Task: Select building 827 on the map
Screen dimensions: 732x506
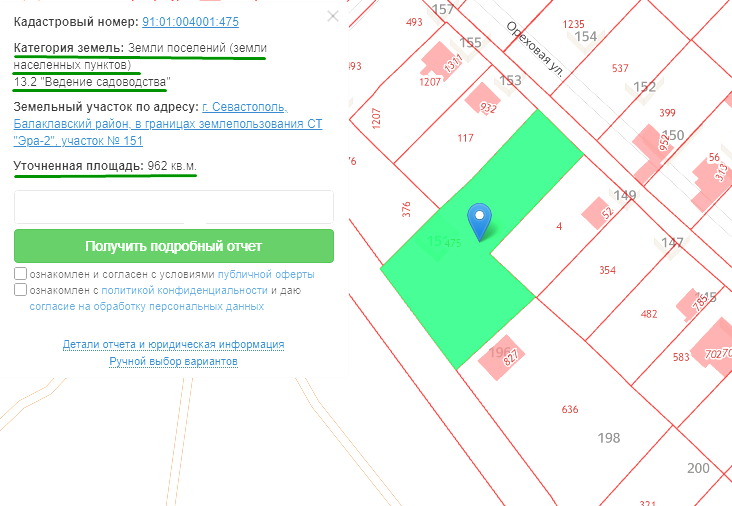Action: 501,357
